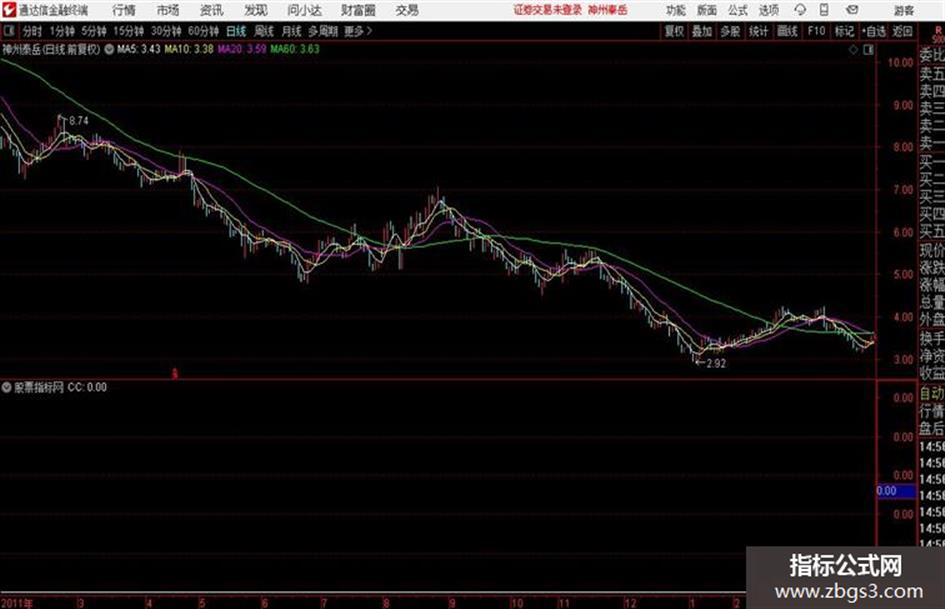Switch to the 分时 period tab
The image size is (945, 609).
pos(33,31)
